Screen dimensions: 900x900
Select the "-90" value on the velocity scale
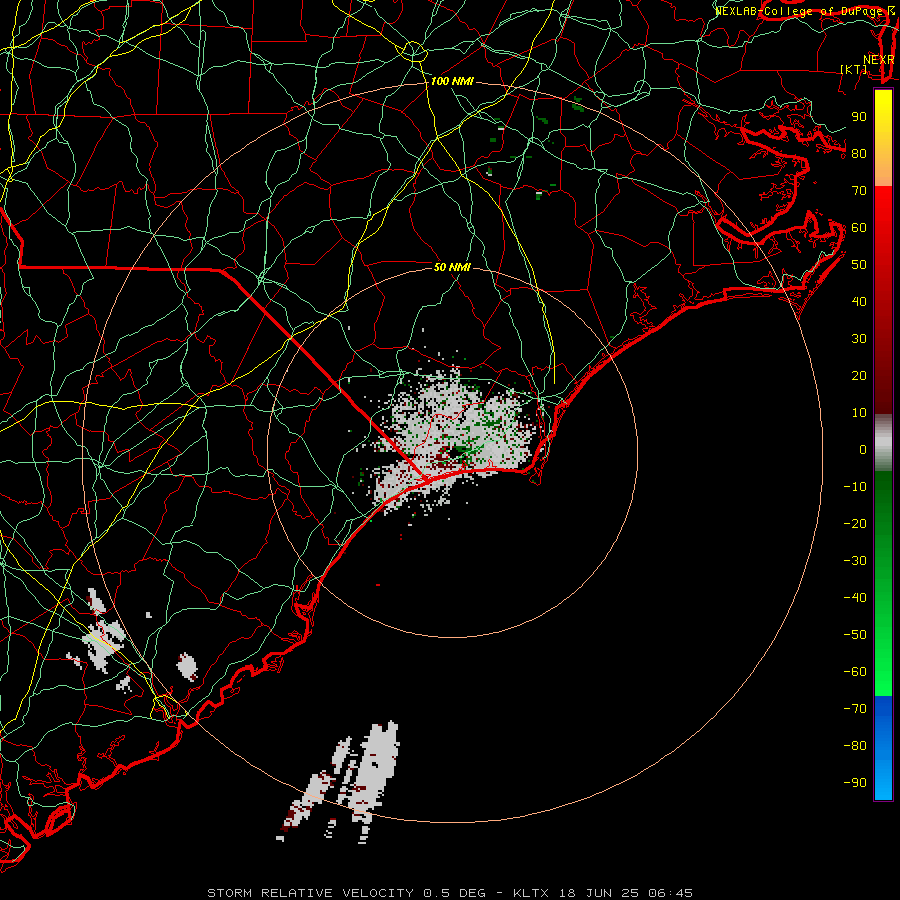855,783
